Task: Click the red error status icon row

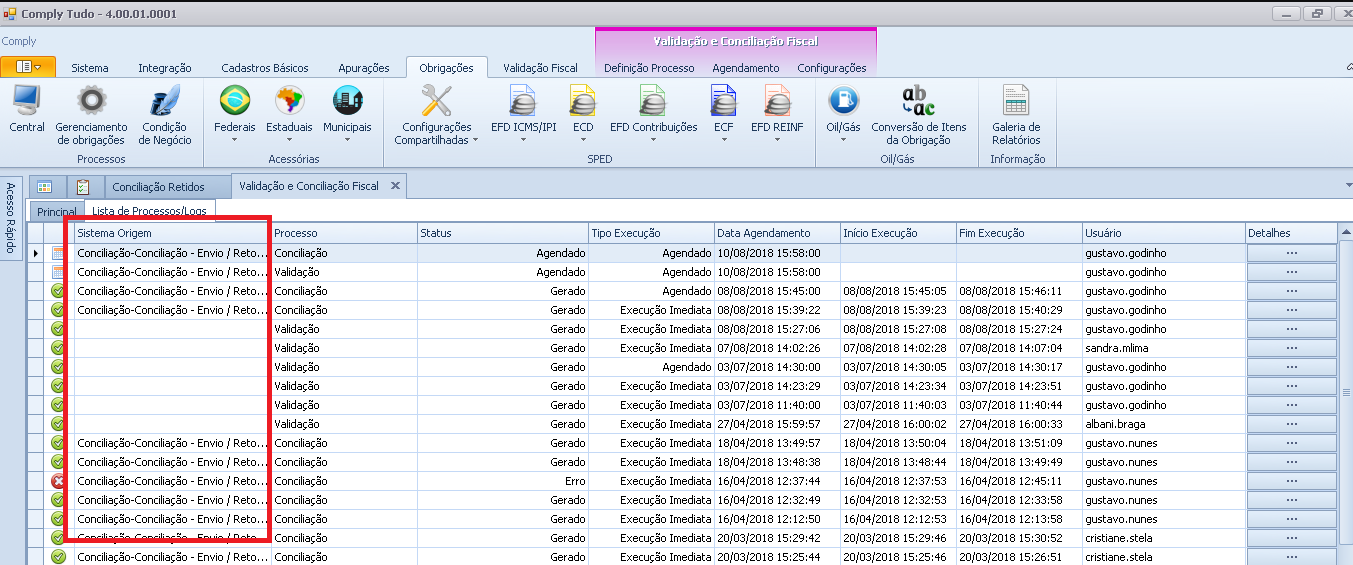Action: [58, 481]
